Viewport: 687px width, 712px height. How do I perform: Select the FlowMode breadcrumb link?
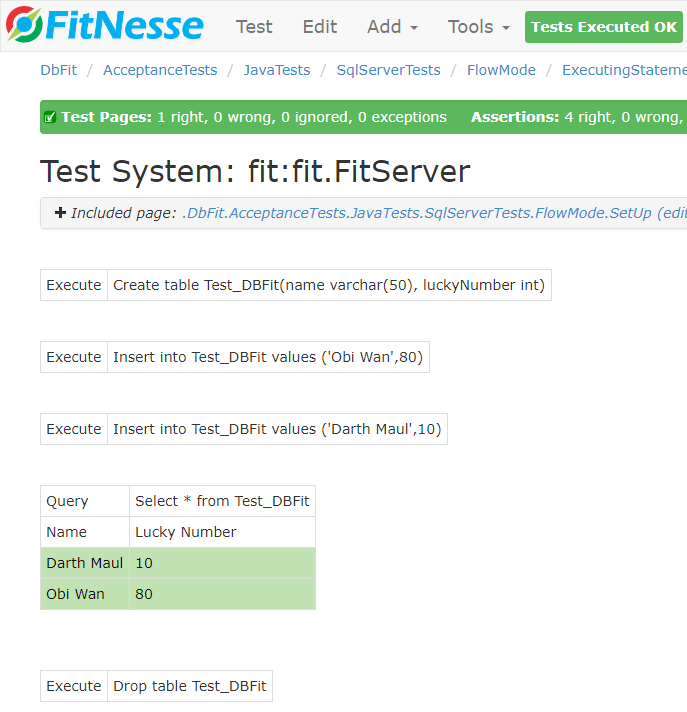click(x=501, y=70)
